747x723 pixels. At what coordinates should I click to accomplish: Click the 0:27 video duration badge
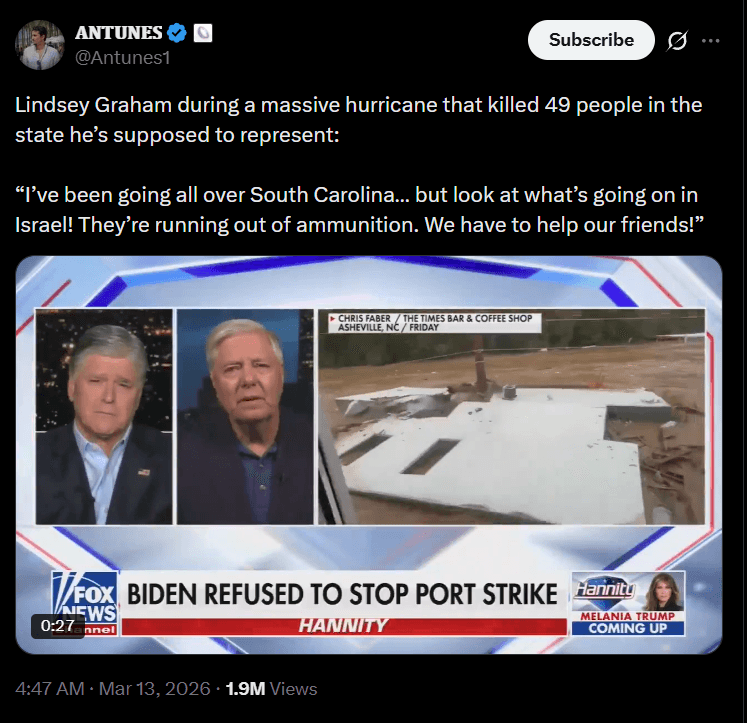(x=58, y=626)
